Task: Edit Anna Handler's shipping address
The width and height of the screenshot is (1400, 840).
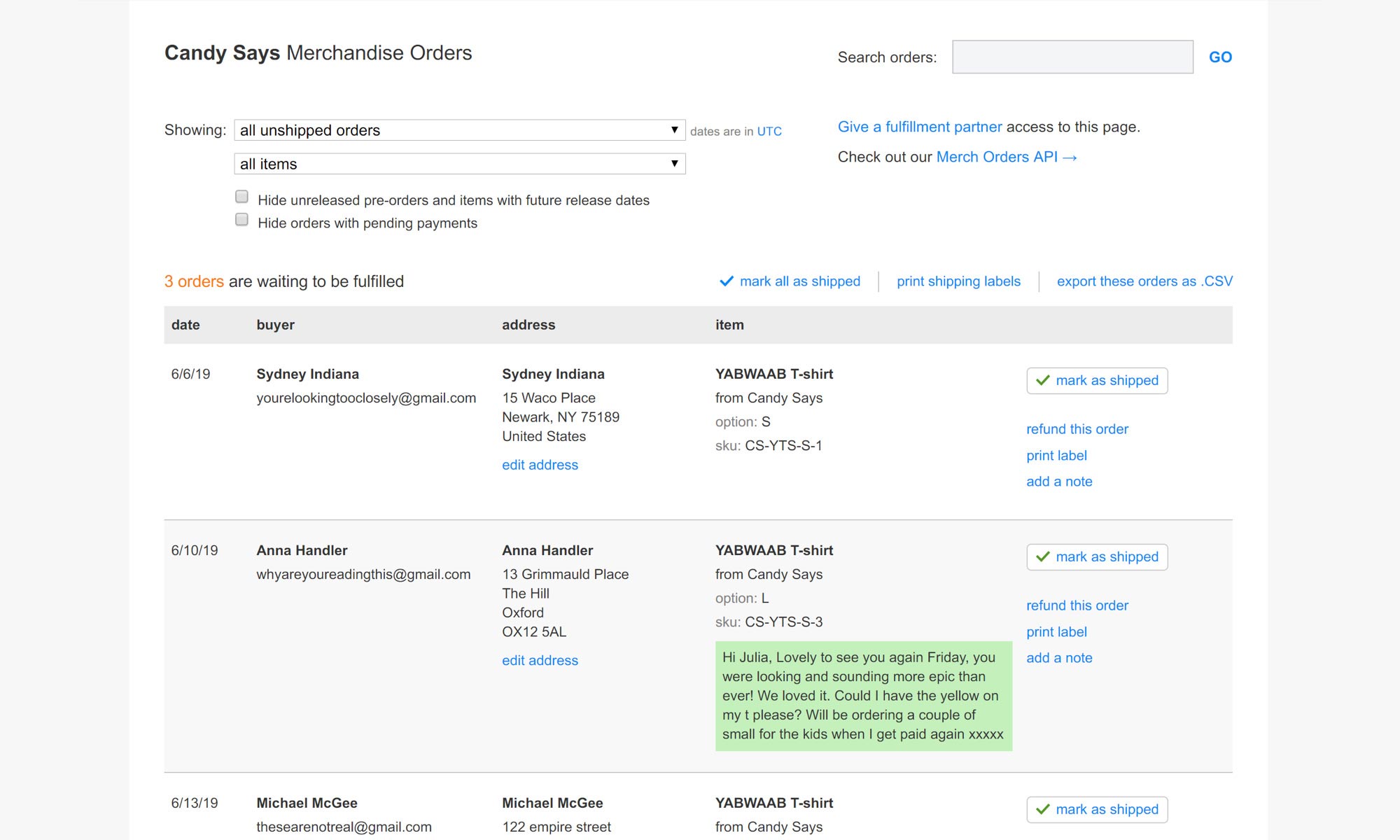Action: click(540, 660)
